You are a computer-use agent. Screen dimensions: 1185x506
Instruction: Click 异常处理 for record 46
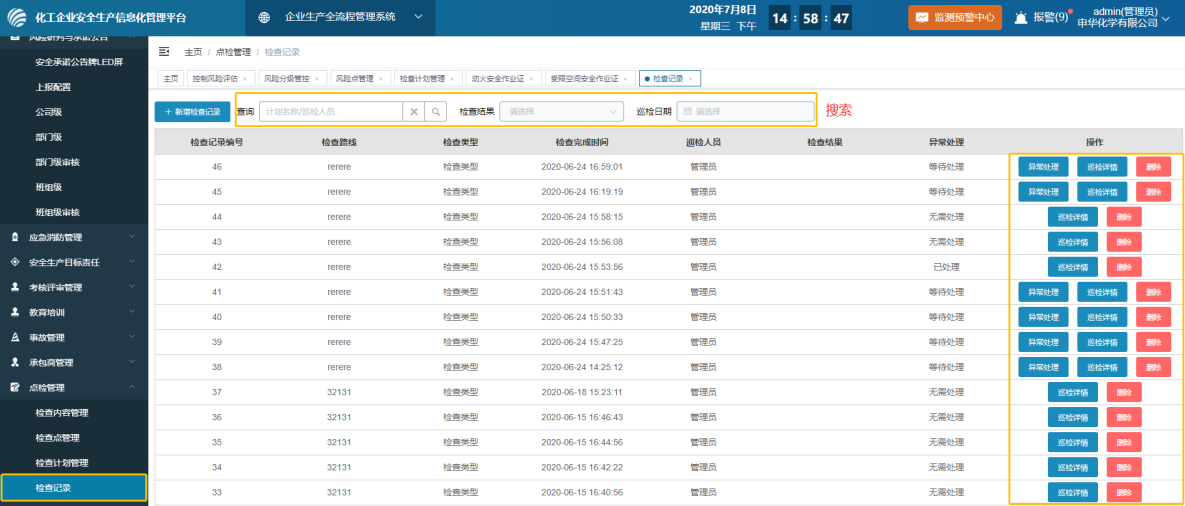click(x=1043, y=167)
